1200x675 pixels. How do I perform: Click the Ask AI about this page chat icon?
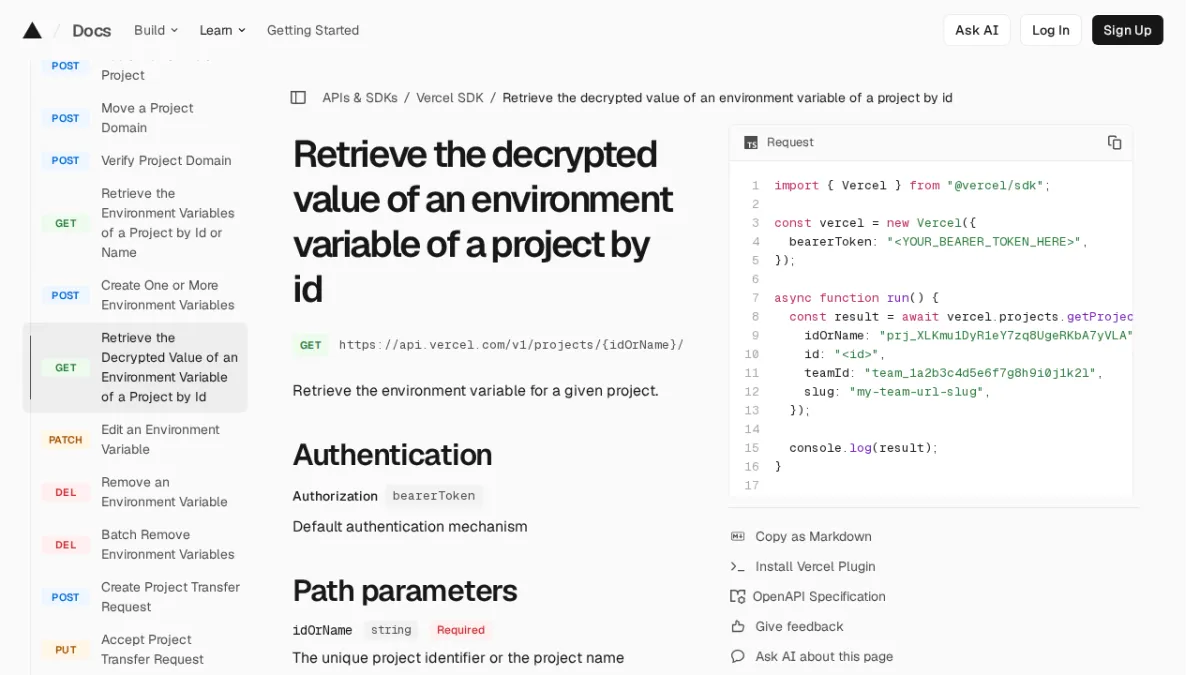pyautogui.click(x=738, y=656)
